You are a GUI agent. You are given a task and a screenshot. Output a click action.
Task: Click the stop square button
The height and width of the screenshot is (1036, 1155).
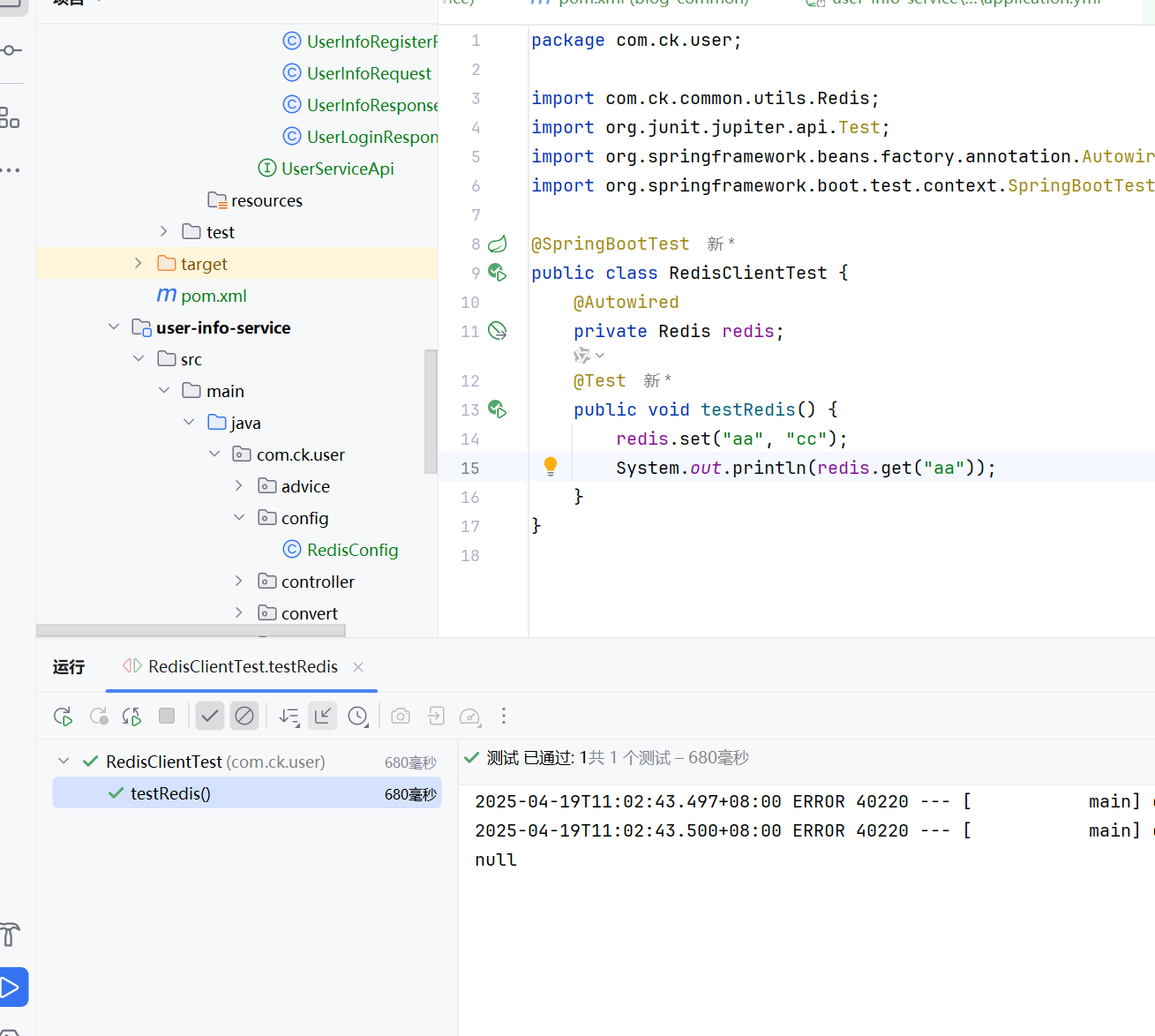(x=167, y=716)
